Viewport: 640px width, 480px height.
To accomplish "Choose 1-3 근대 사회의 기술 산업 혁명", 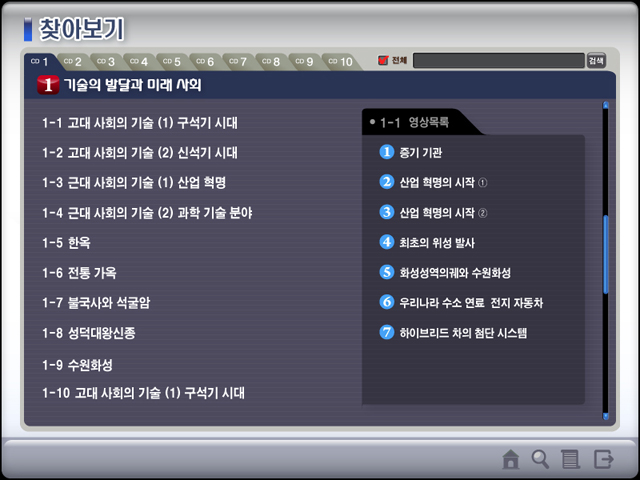I will click(134, 183).
